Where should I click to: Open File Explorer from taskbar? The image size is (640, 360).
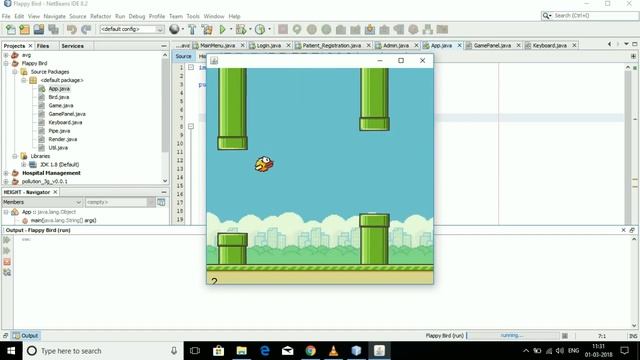[242, 351]
